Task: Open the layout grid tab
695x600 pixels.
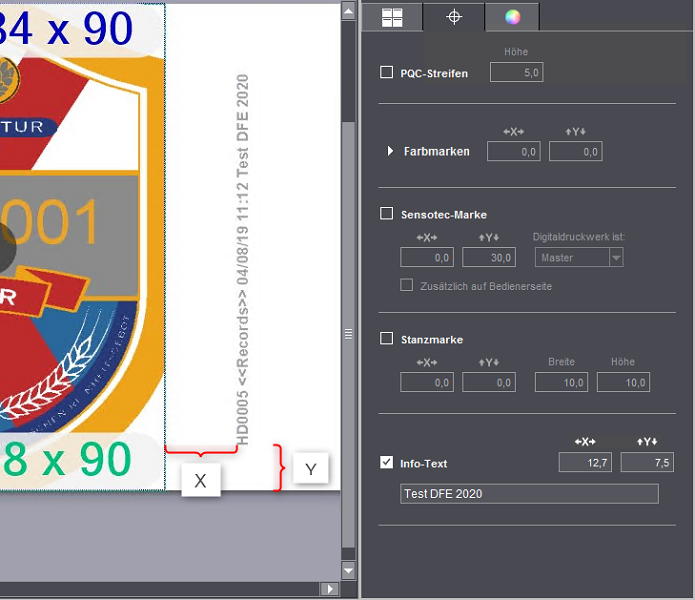Action: click(392, 16)
